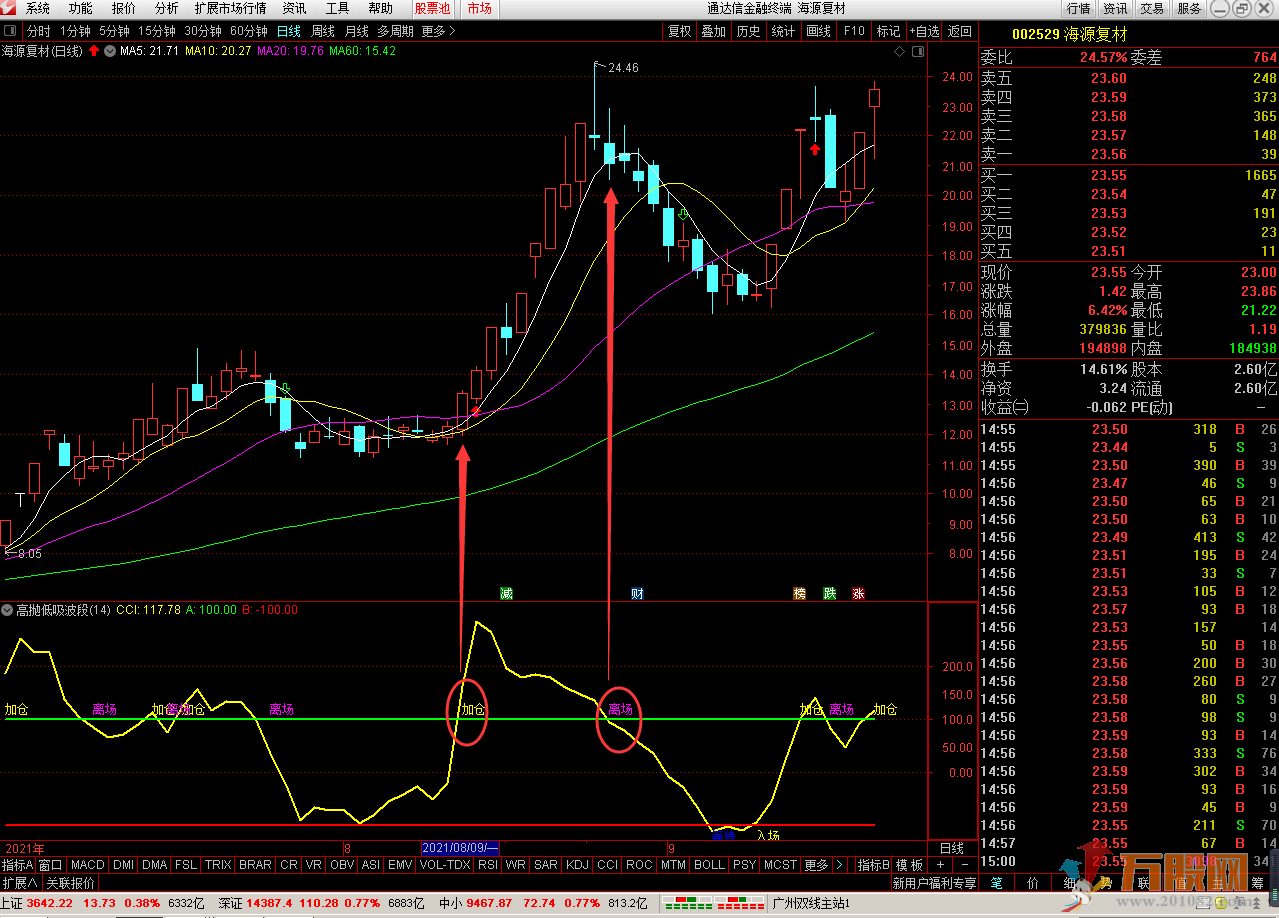The height and width of the screenshot is (918, 1279).
Task: Open the round dropdown beside the chart title
Action: pyautogui.click(x=109, y=50)
